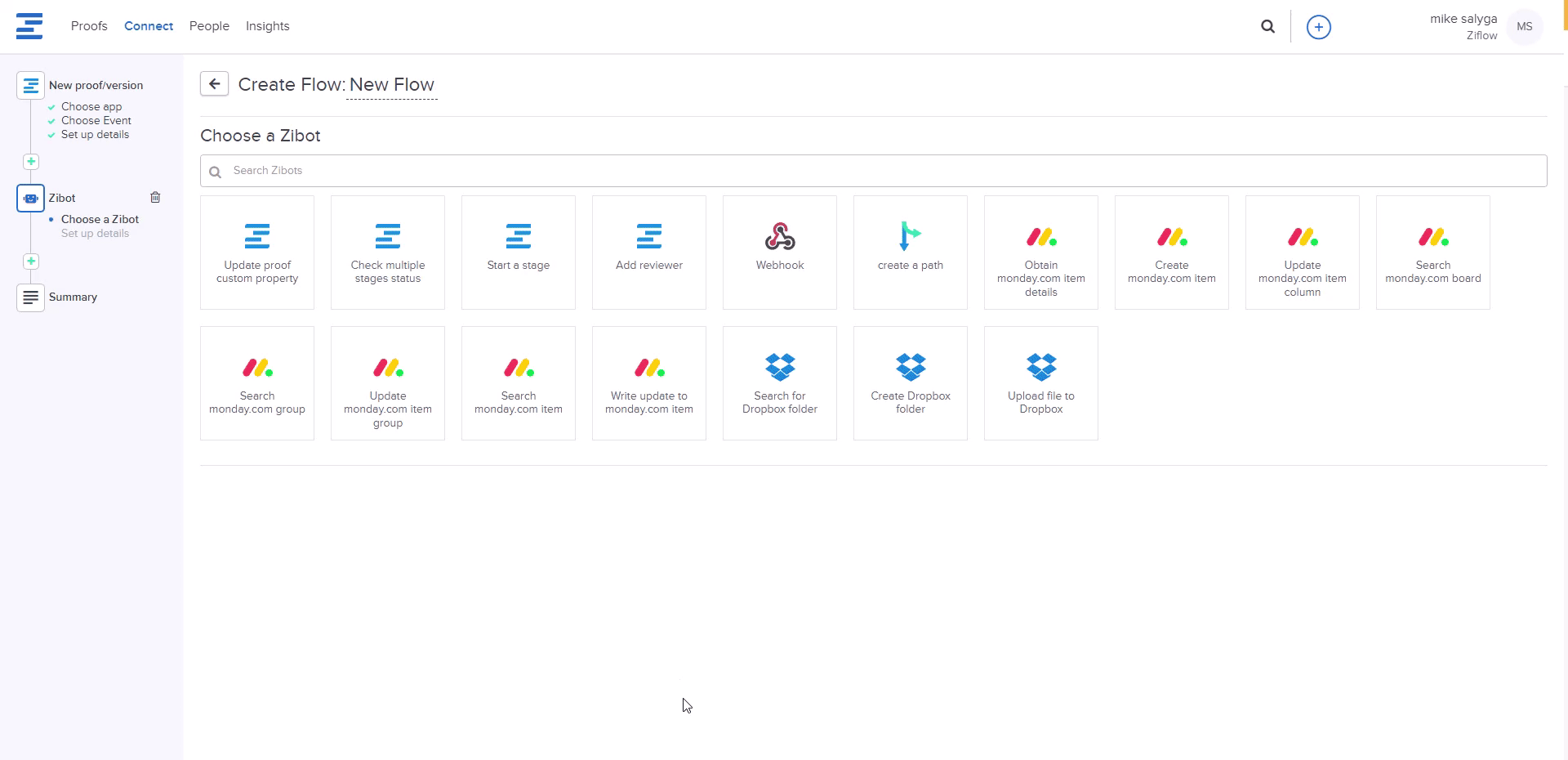This screenshot has width=1568, height=760.
Task: Open Set up details under Zibot
Action: pyautogui.click(x=95, y=234)
